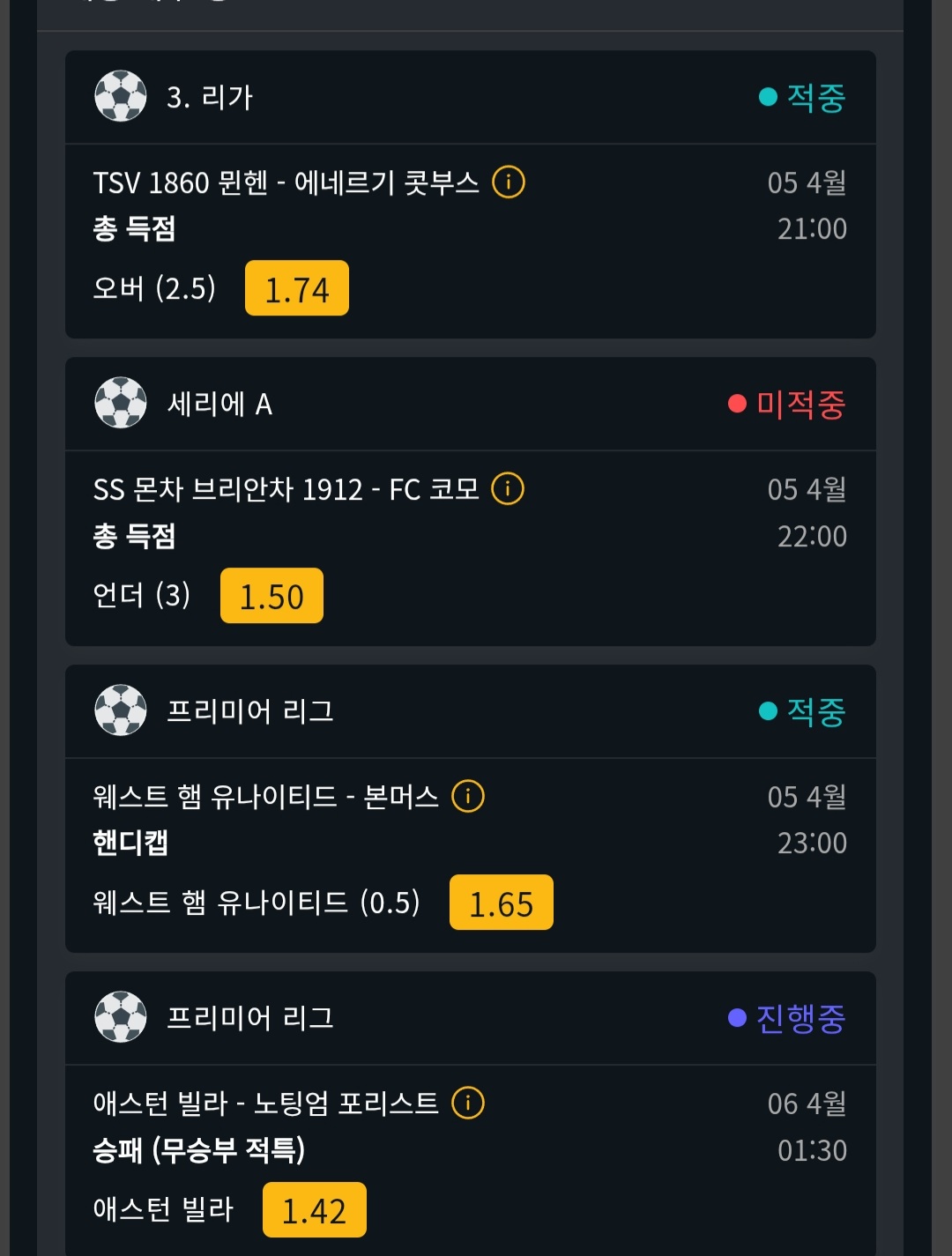
Task: Open info icon for SS 몬차 - FC 코모
Action: tap(508, 488)
